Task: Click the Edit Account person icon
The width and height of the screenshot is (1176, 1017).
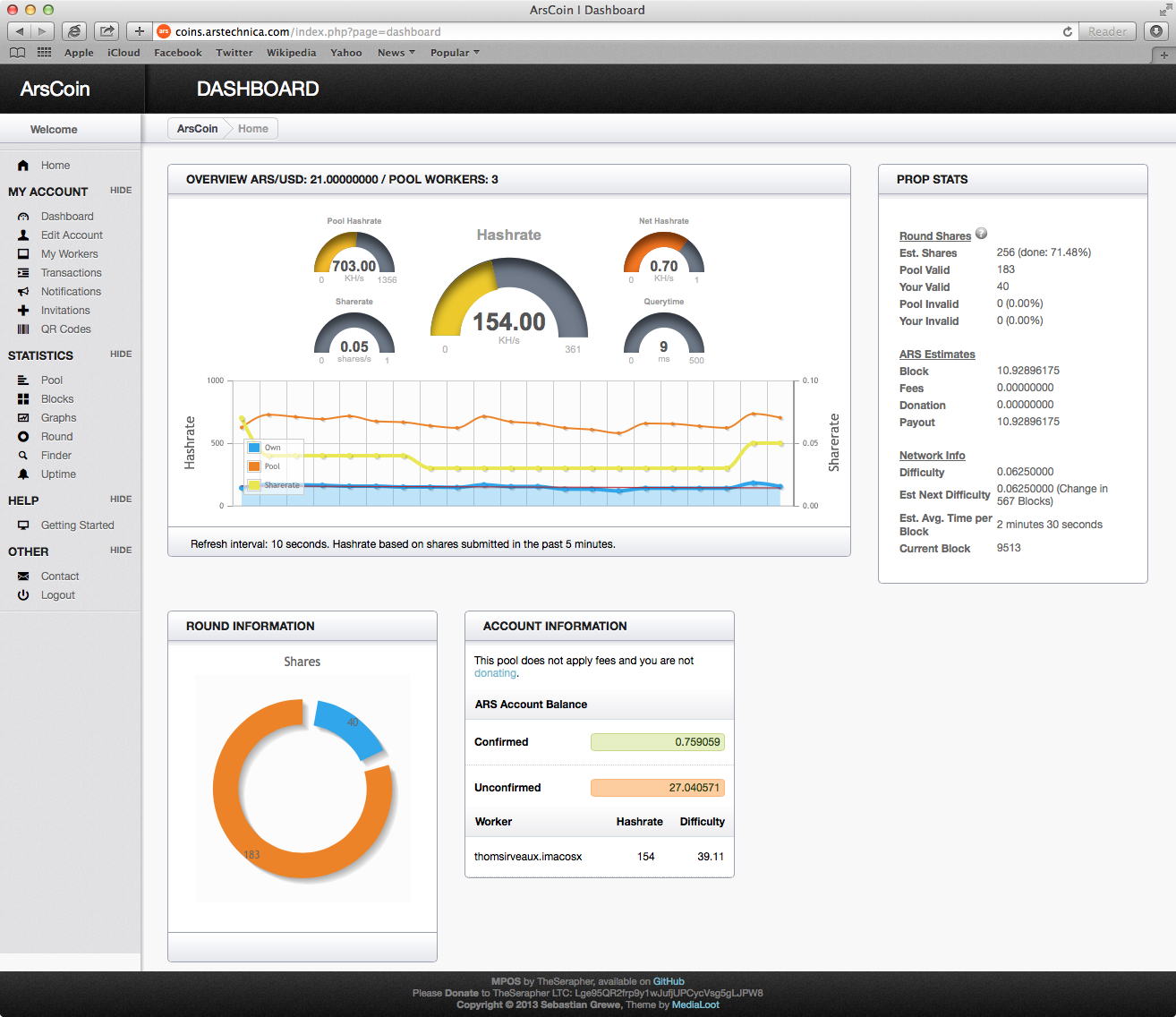Action: pos(23,235)
